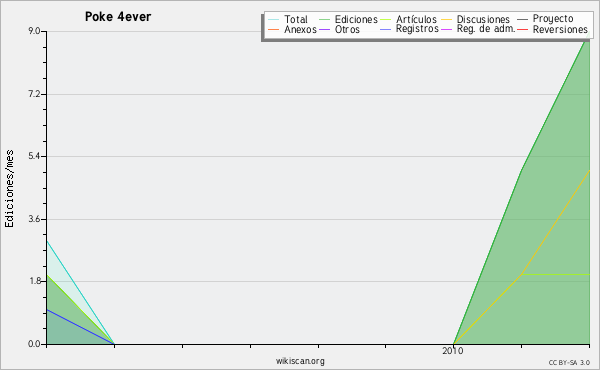Select the Total legend entry
The image size is (600, 370).
click(296, 19)
